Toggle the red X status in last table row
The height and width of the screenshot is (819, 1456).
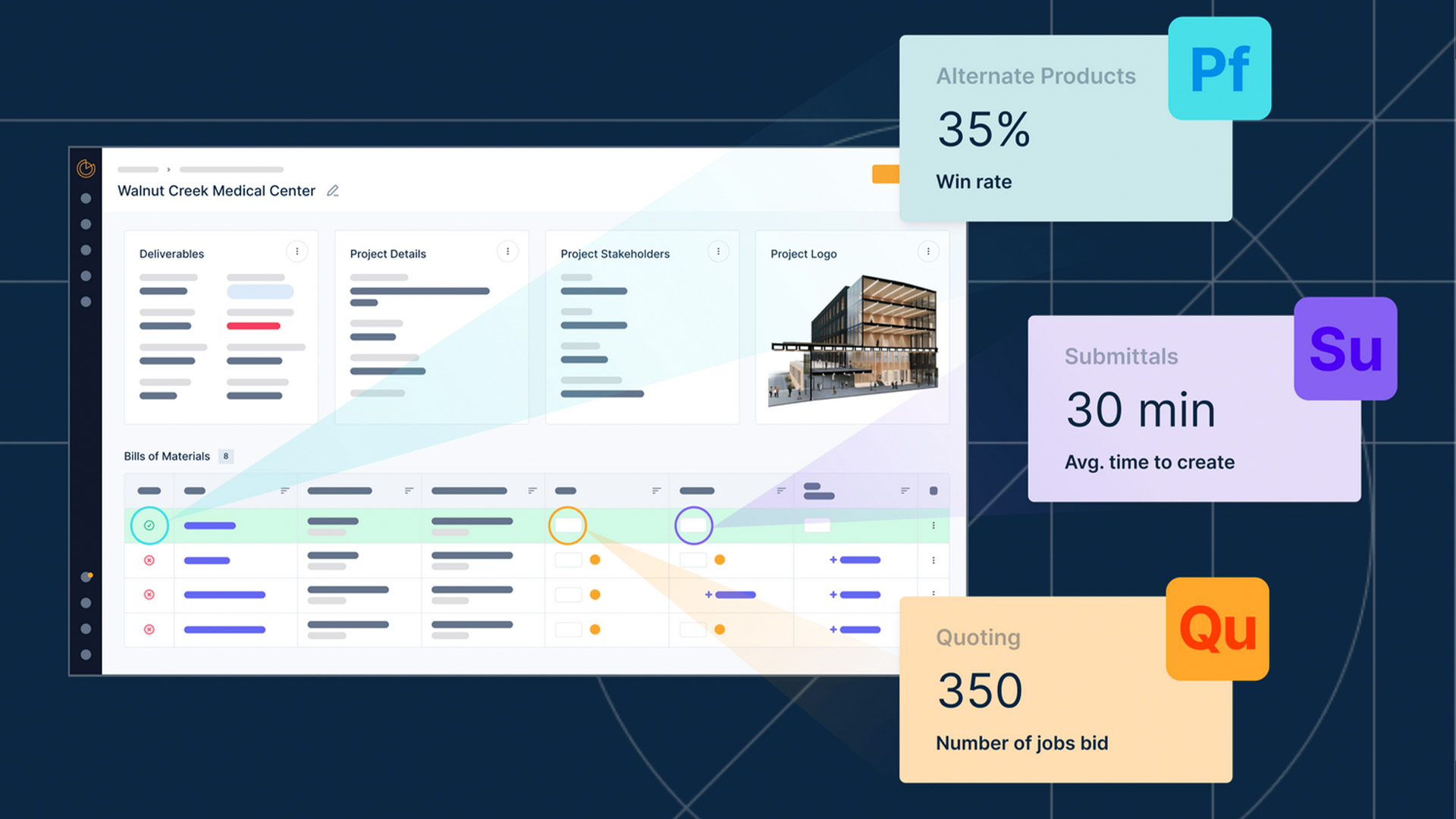coord(149,629)
